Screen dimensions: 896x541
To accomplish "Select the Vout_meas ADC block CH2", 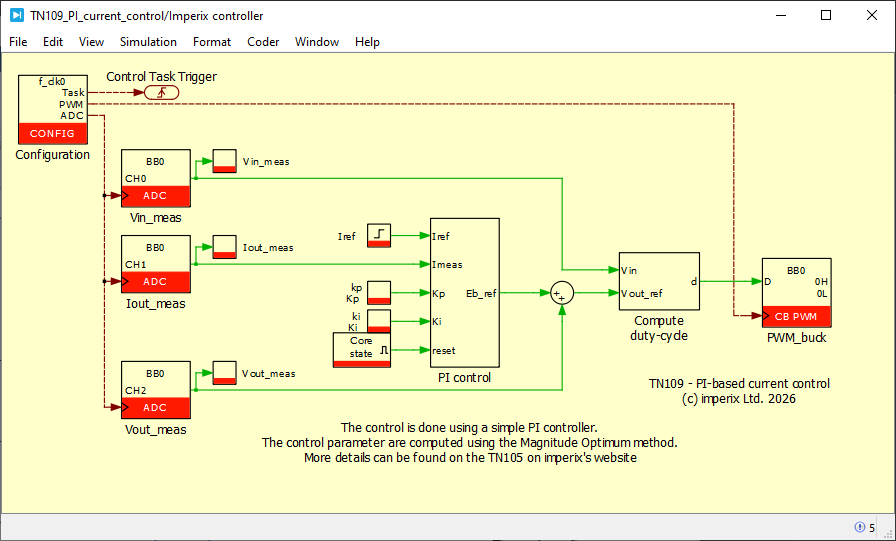I will pos(156,390).
